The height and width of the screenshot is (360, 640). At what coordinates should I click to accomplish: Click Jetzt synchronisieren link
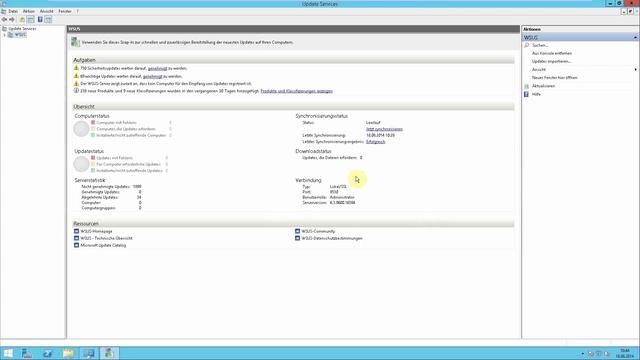pyautogui.click(x=384, y=129)
